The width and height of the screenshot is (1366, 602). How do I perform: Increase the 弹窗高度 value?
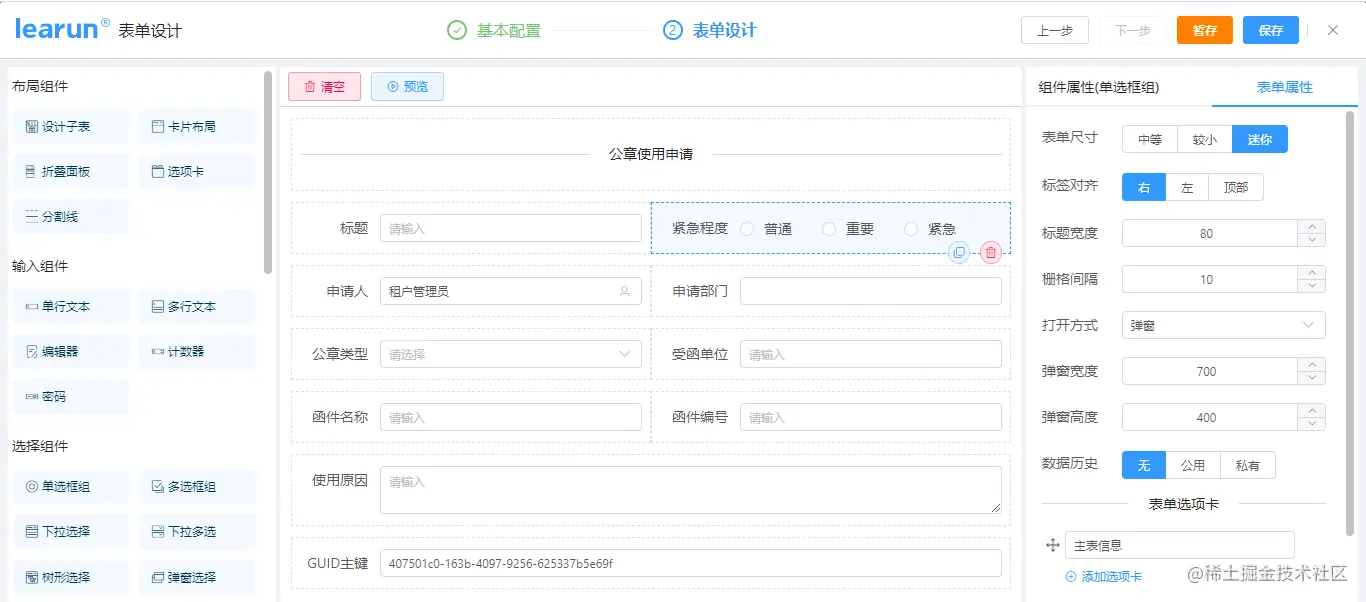click(1311, 411)
